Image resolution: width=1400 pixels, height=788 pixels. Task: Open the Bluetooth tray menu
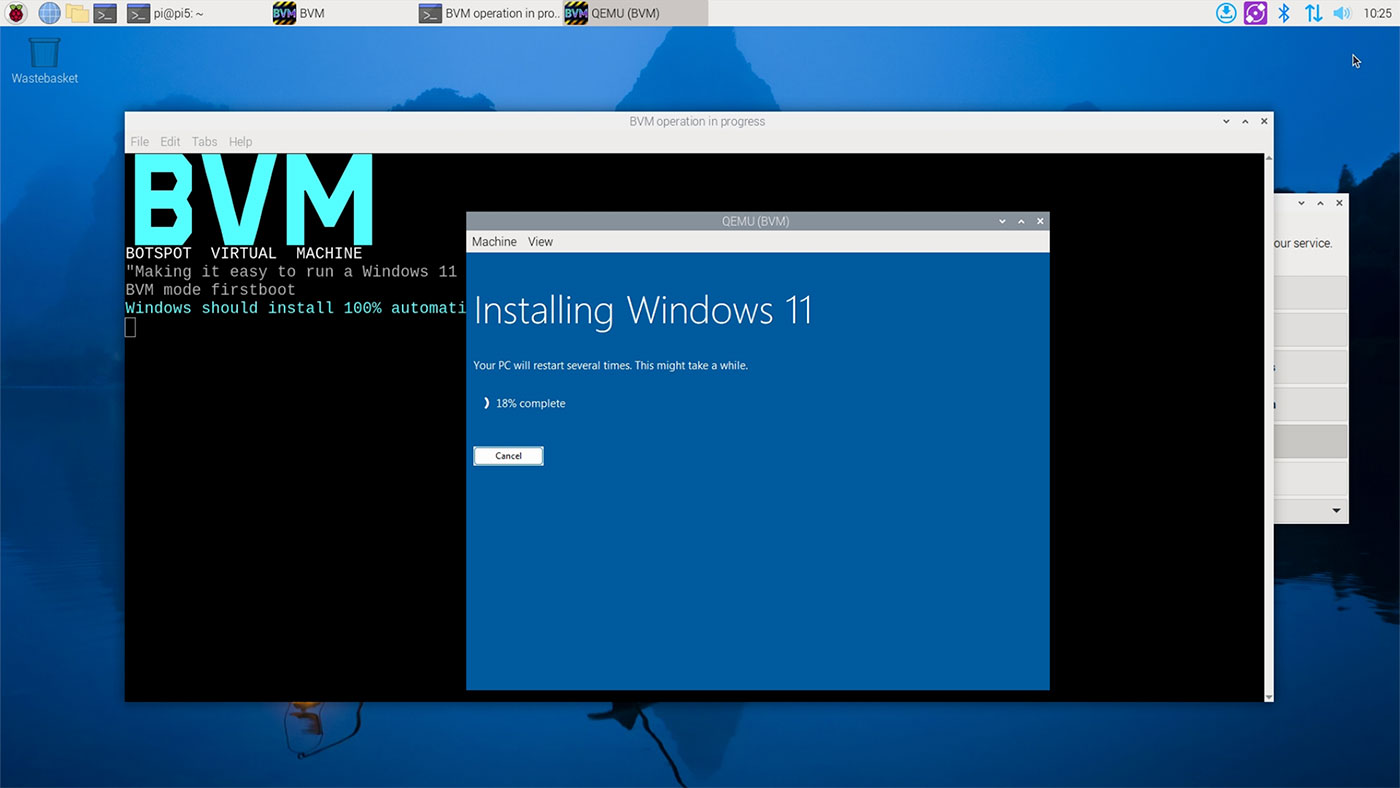point(1285,13)
